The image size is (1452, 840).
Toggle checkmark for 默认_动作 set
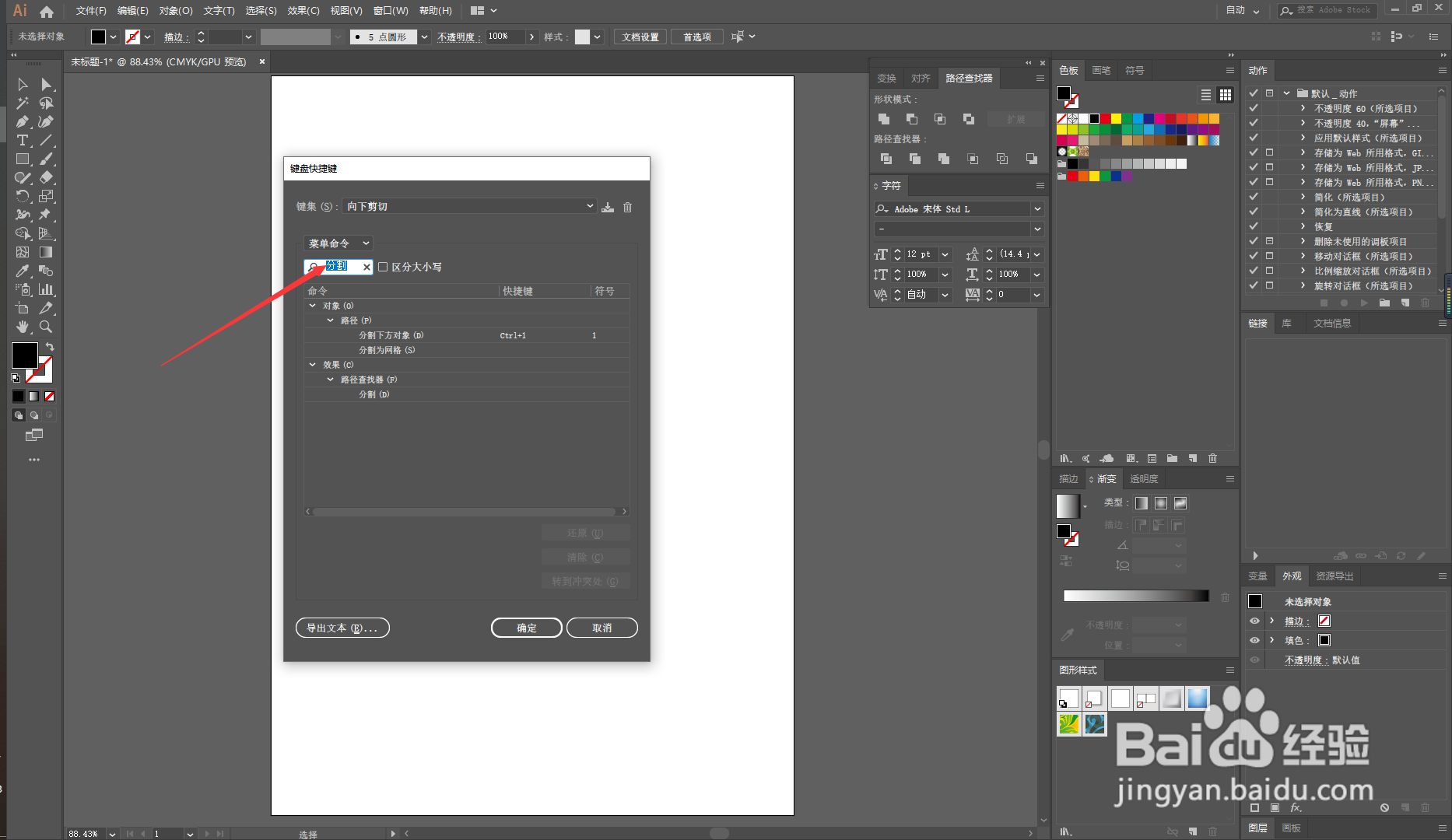coord(1254,93)
